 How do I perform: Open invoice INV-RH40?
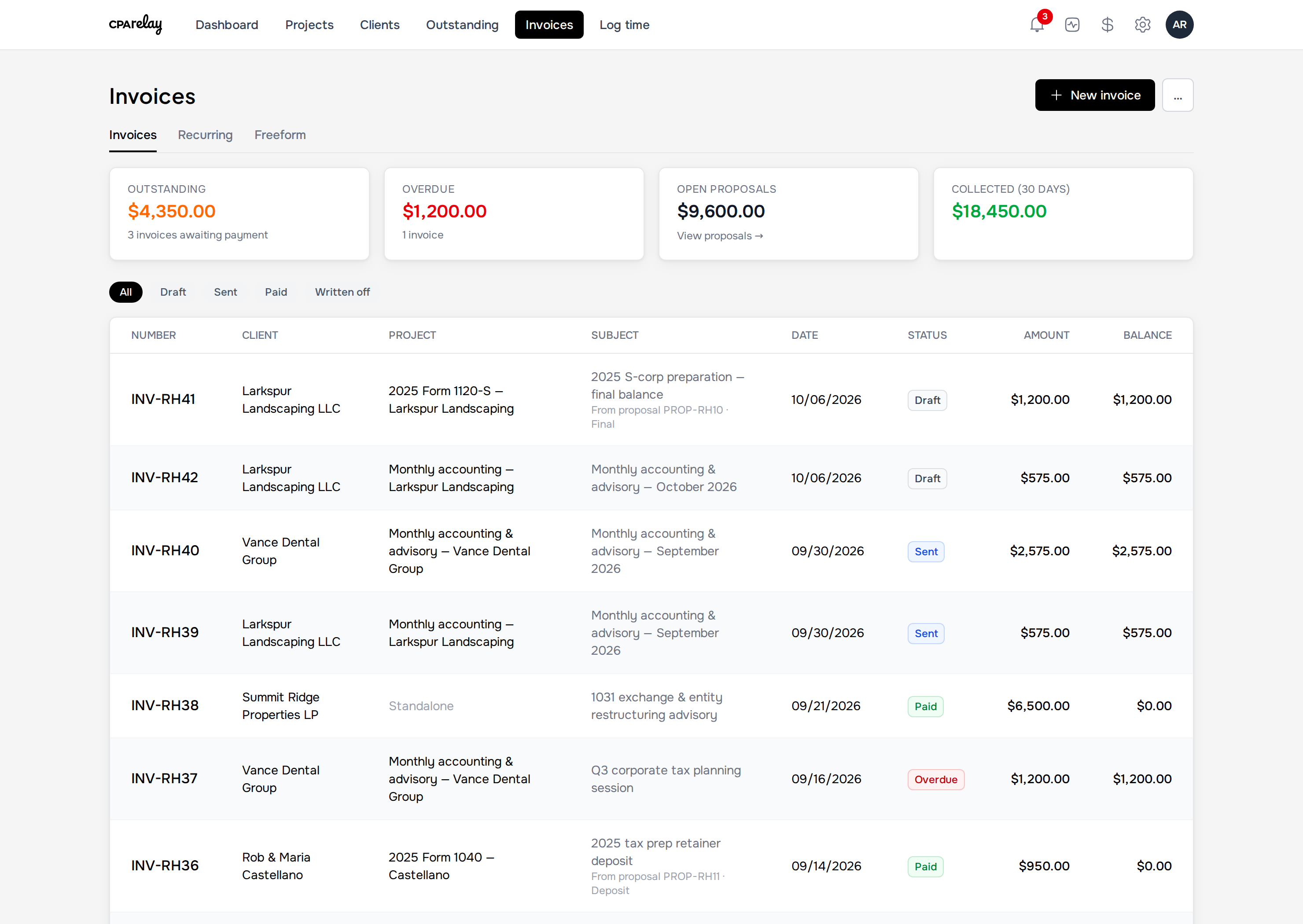click(x=165, y=551)
